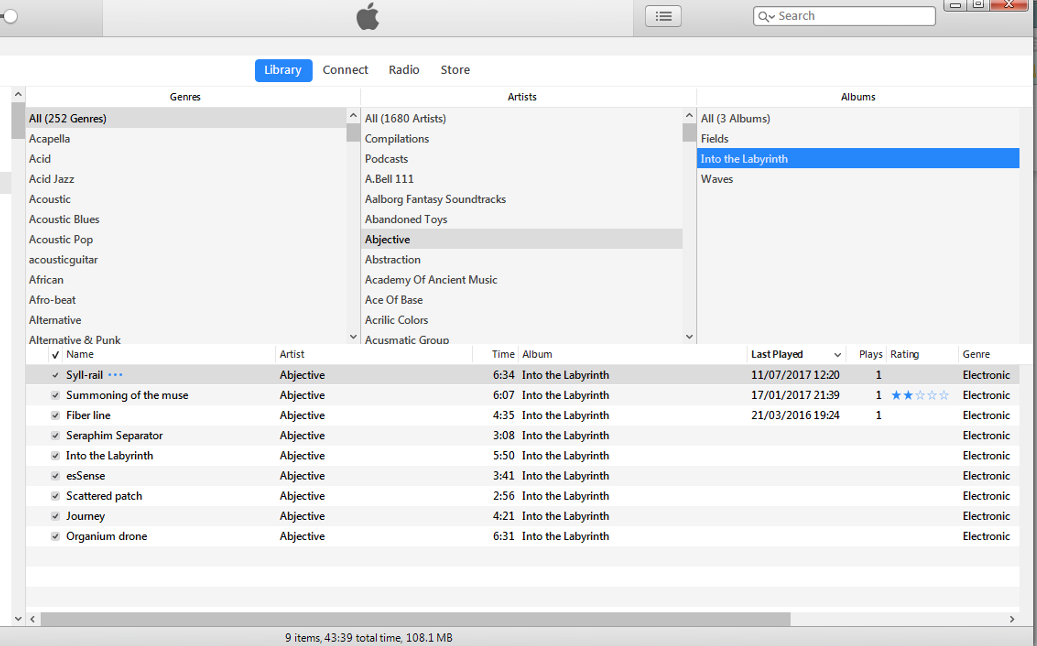Click the left arrow of the horizontal scrollbar
The width and height of the screenshot is (1037, 646).
click(33, 619)
